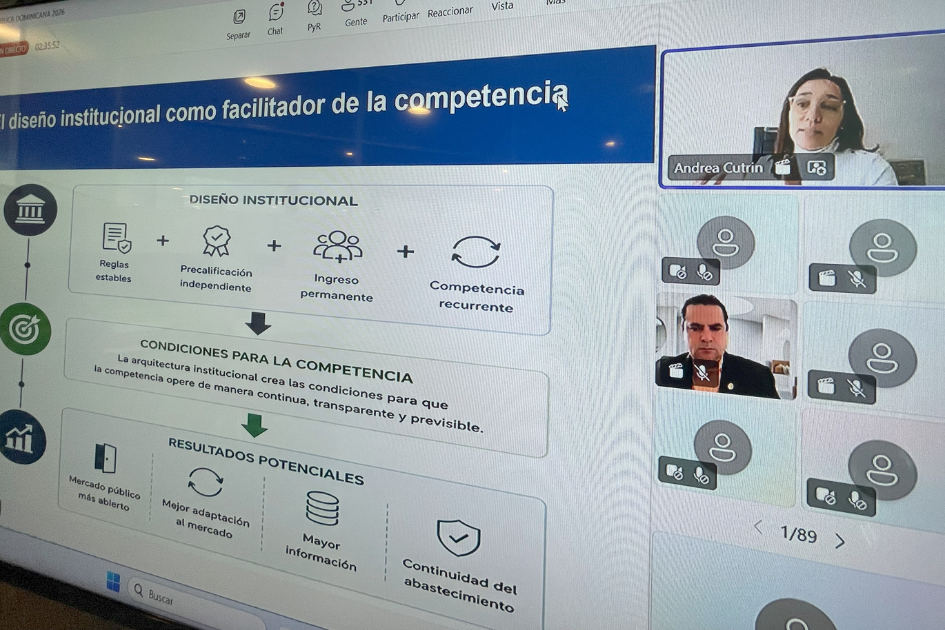Click the 'Mejor adaptación al mercado' label
This screenshot has width=945, height=630.
206,519
